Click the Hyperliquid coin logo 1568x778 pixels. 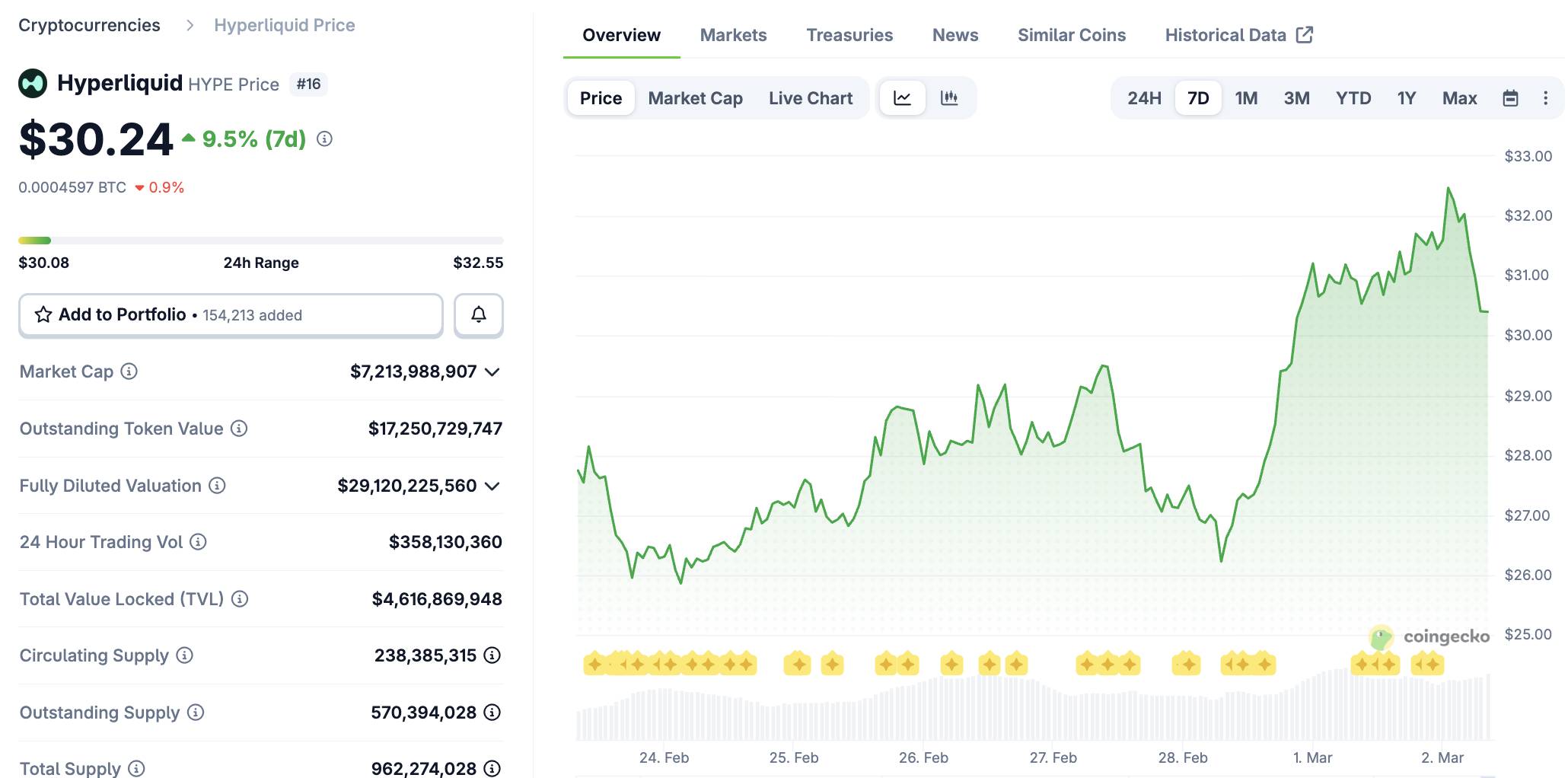click(x=33, y=84)
